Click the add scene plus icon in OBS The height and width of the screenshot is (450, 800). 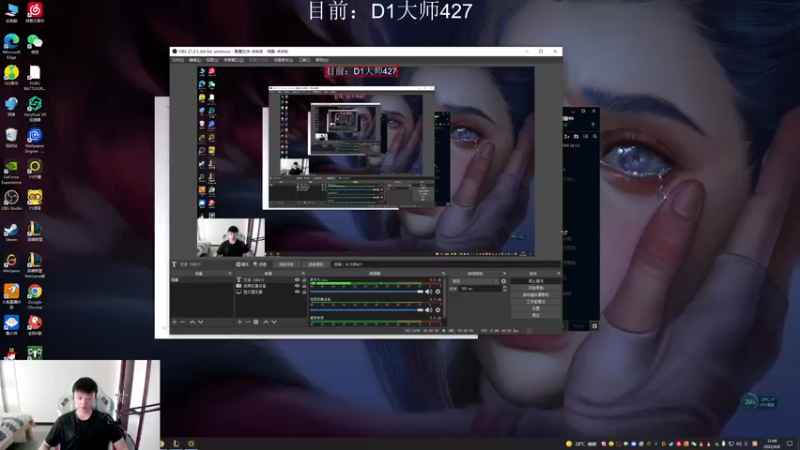pos(174,322)
